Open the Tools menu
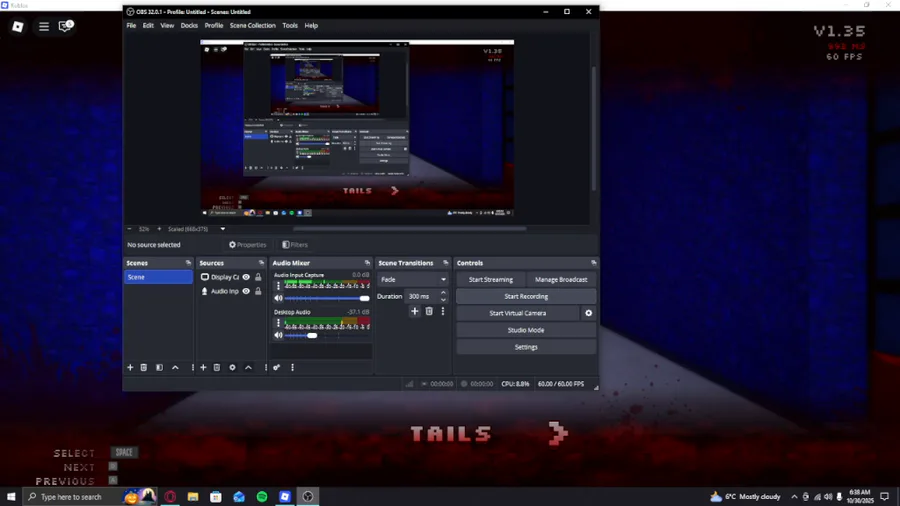This screenshot has width=900, height=506. click(x=290, y=25)
